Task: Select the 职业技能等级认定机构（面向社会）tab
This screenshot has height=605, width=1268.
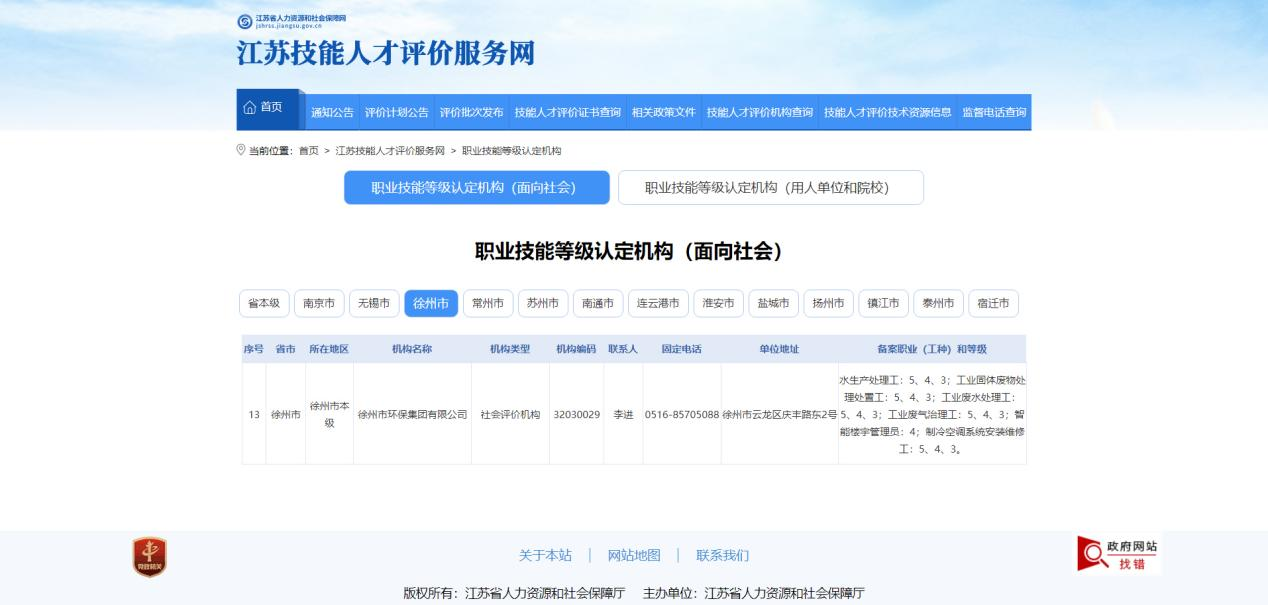Action: tap(476, 187)
